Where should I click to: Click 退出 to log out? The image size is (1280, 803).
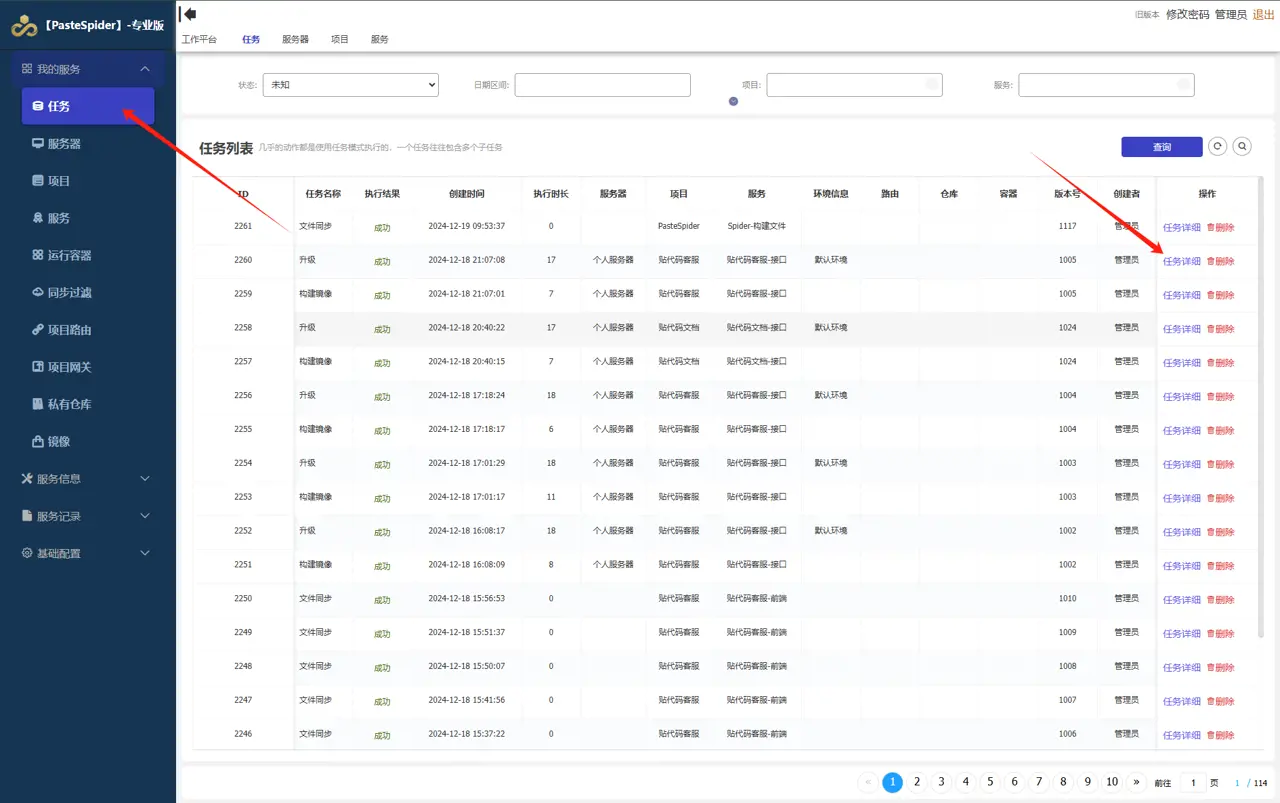pyautogui.click(x=1263, y=15)
